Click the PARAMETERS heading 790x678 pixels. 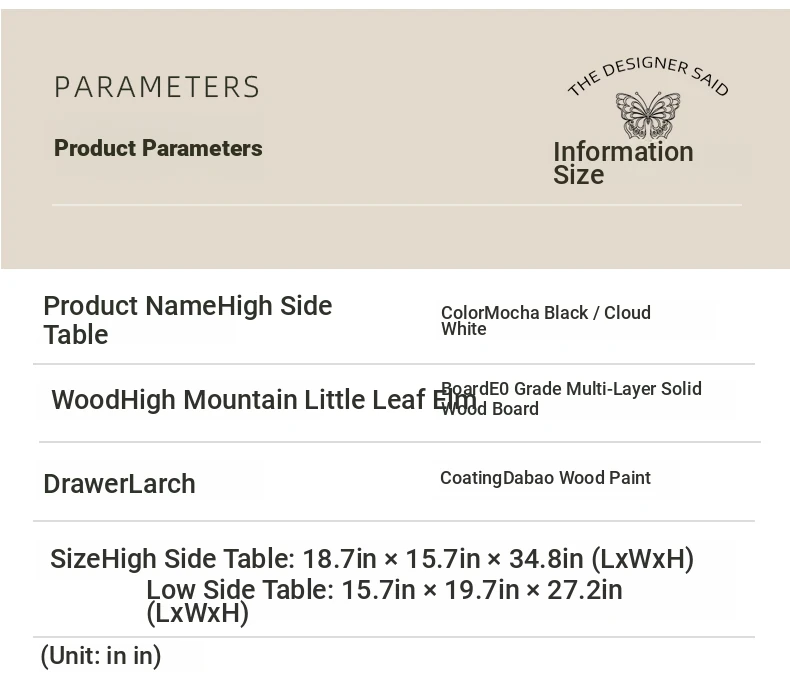pos(157,87)
